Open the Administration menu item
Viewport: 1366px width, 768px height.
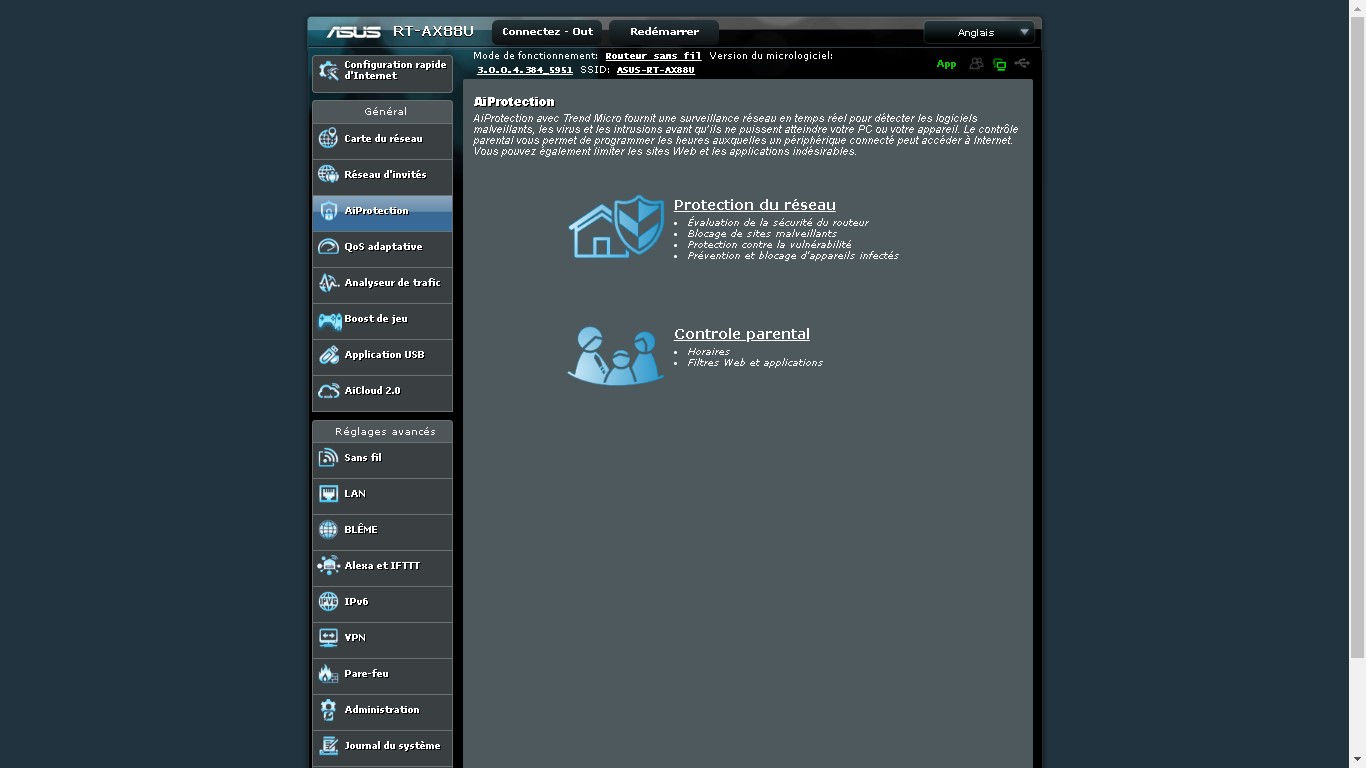click(x=382, y=710)
